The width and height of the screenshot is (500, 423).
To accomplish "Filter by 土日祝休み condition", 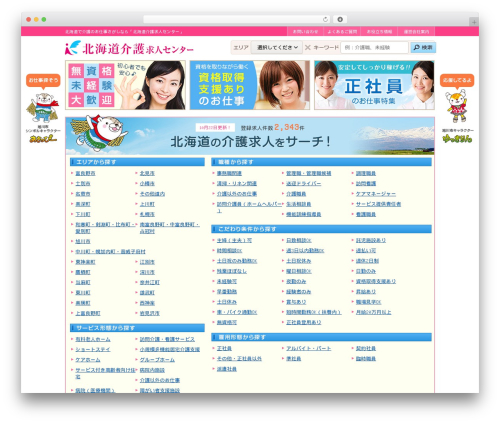I will click(298, 261).
